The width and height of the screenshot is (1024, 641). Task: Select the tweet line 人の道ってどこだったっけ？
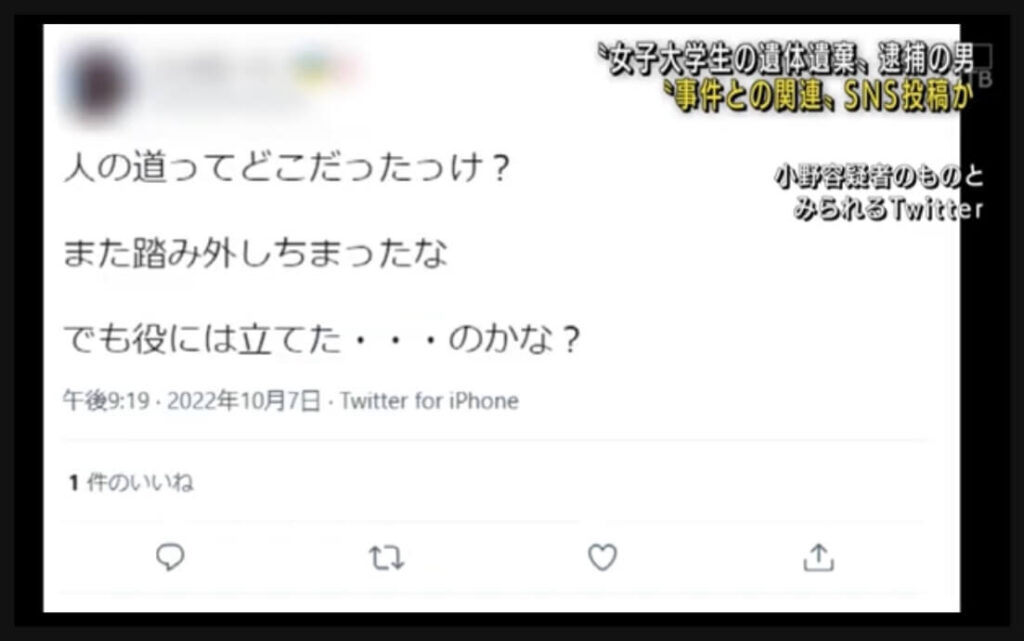(x=286, y=167)
